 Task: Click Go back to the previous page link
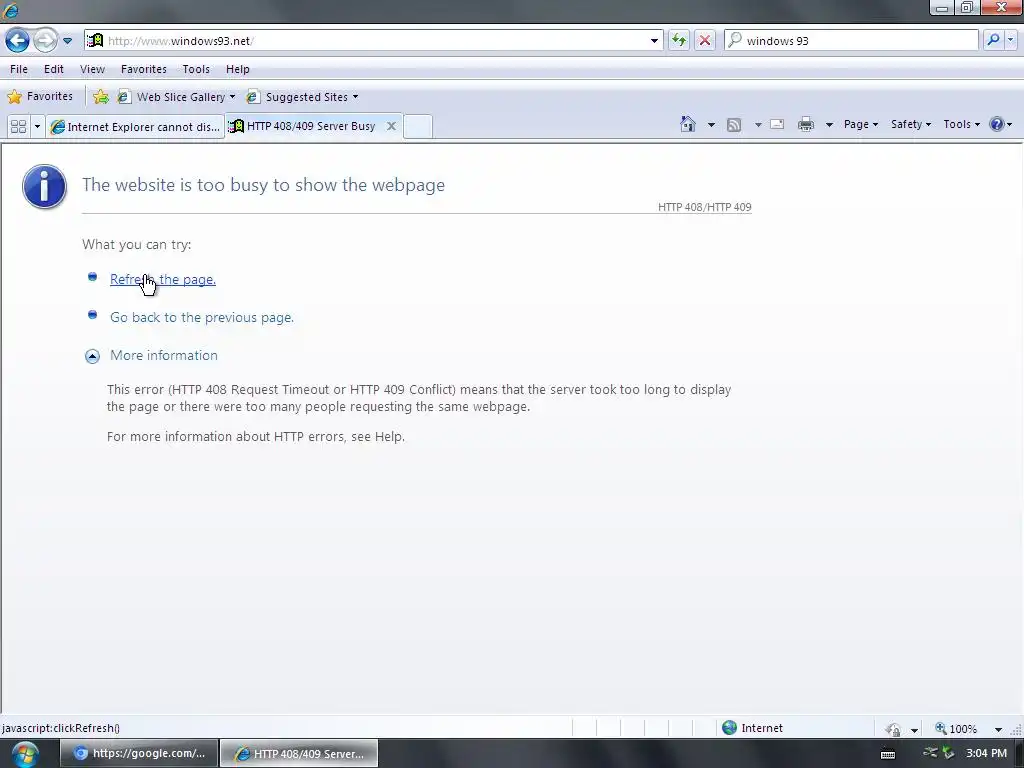click(x=202, y=317)
